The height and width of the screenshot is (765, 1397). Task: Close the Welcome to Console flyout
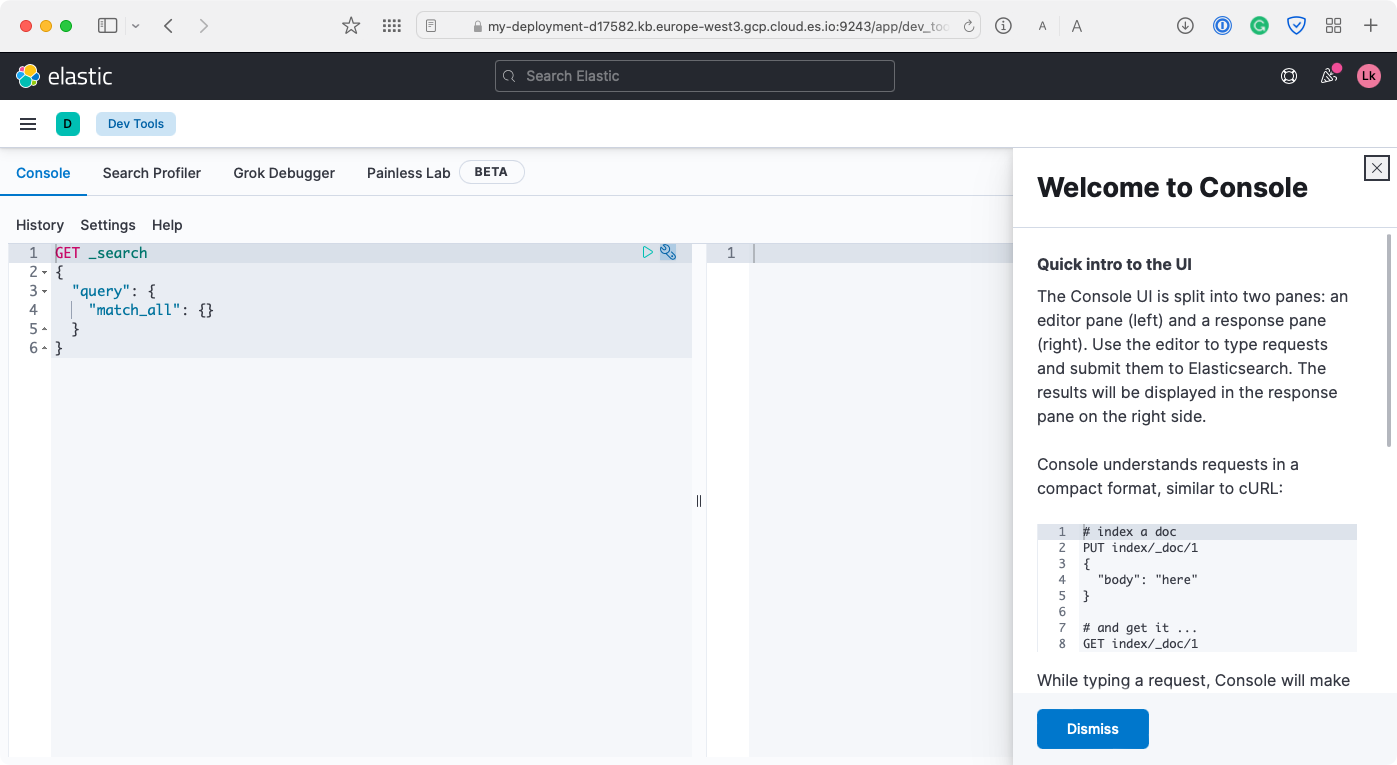tap(1377, 168)
